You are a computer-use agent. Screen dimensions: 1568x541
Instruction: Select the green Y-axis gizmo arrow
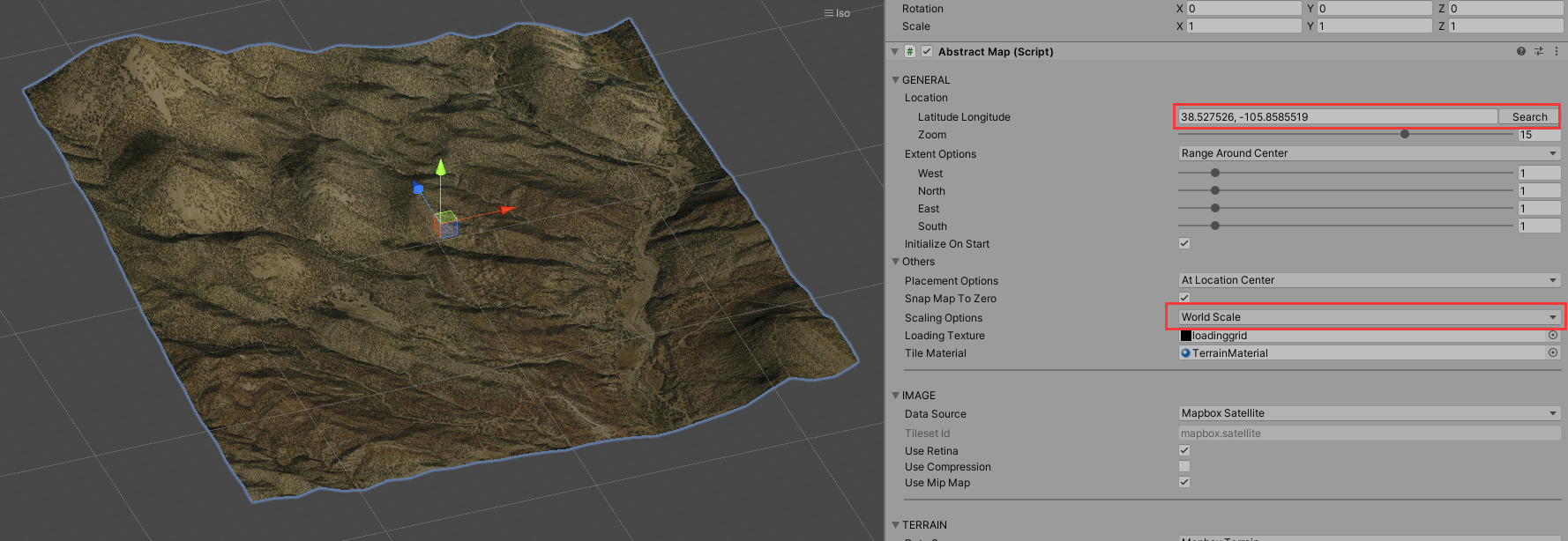point(440,167)
